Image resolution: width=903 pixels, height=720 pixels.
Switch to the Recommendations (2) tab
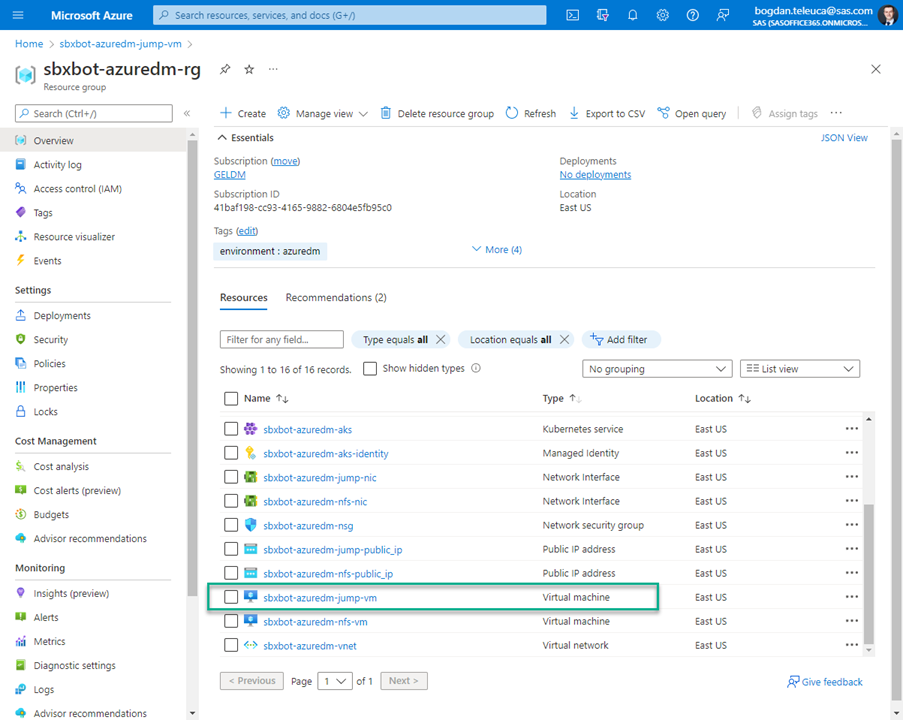click(x=335, y=297)
